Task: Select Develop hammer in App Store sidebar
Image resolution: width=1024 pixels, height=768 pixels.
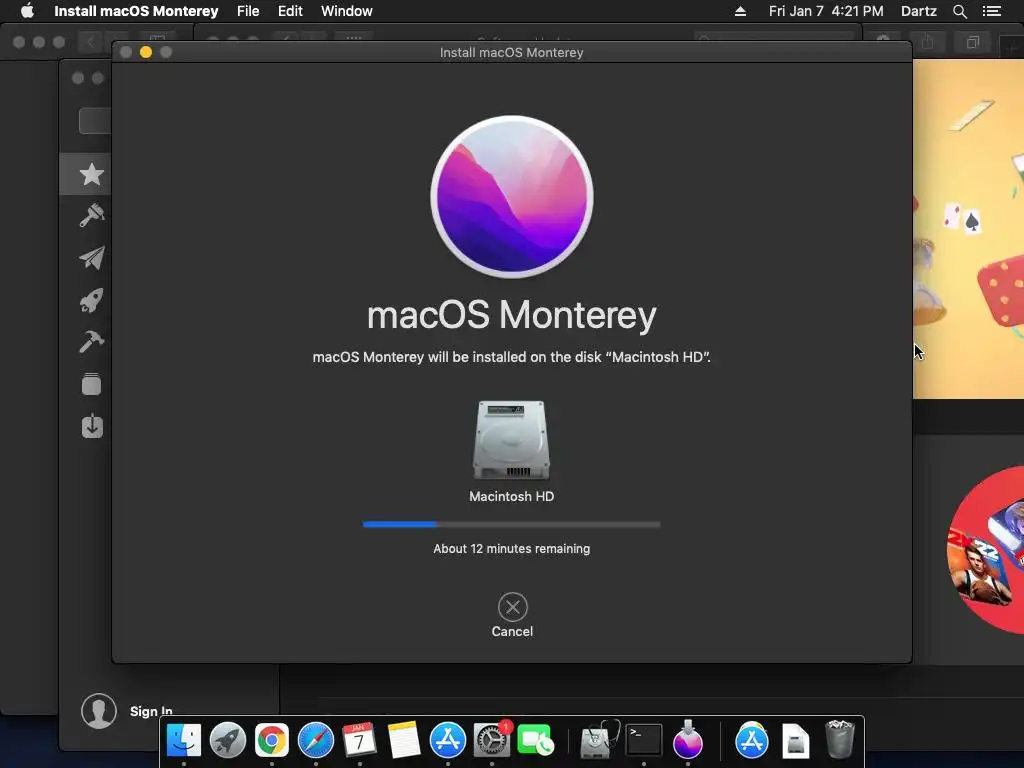Action: tap(91, 342)
